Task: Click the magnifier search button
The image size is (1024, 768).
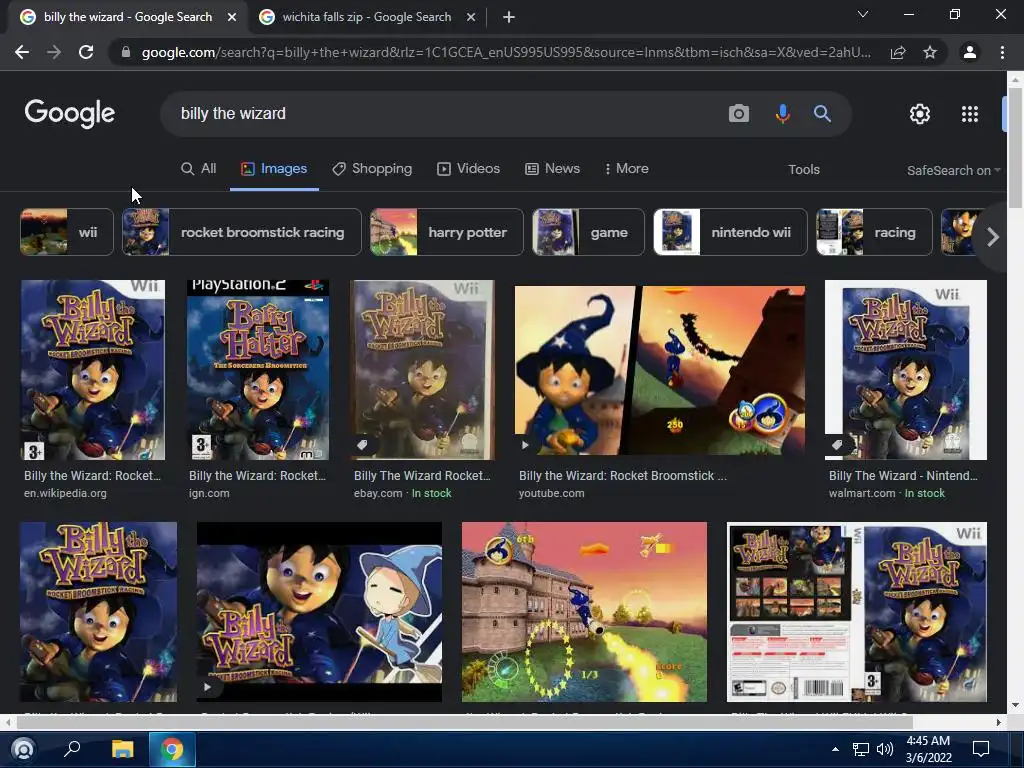Action: (822, 114)
